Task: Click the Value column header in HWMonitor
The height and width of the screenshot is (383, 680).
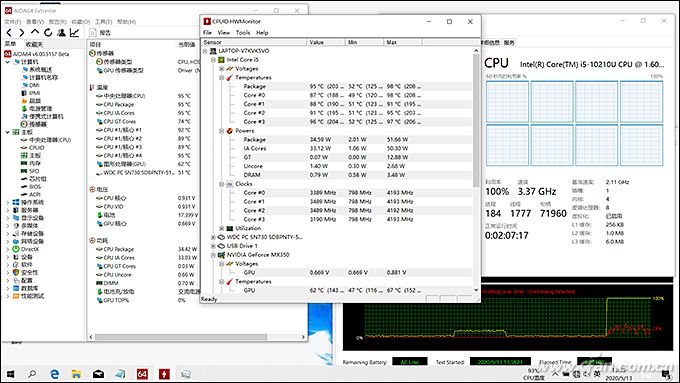Action: tap(326, 42)
